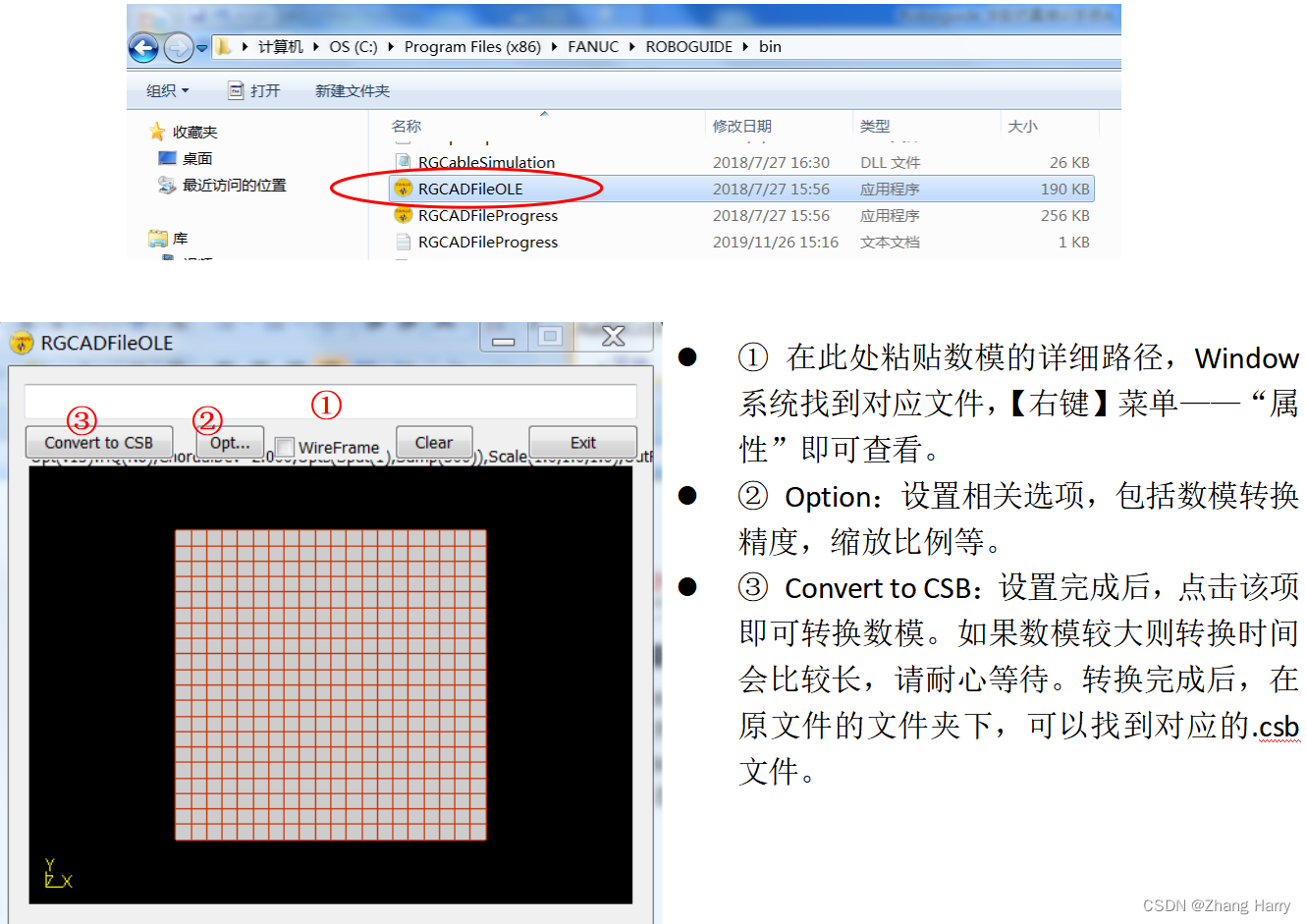Select 库 in the navigation pane
The image size is (1306, 924).
(180, 238)
